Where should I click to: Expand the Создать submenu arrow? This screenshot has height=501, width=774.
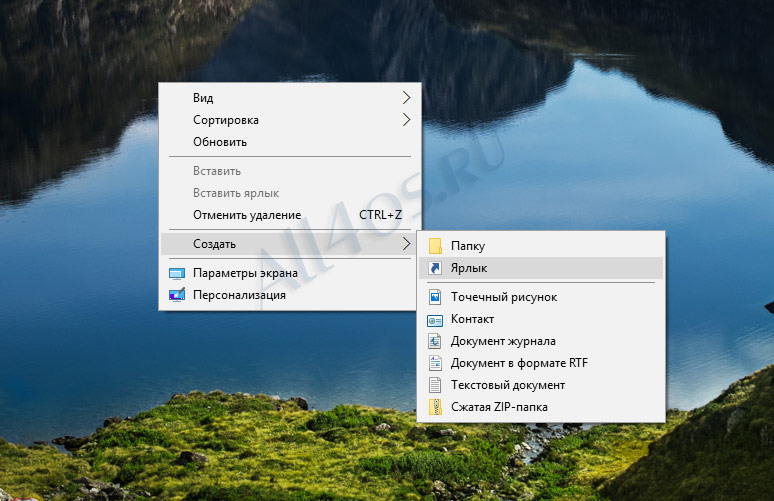[x=406, y=243]
